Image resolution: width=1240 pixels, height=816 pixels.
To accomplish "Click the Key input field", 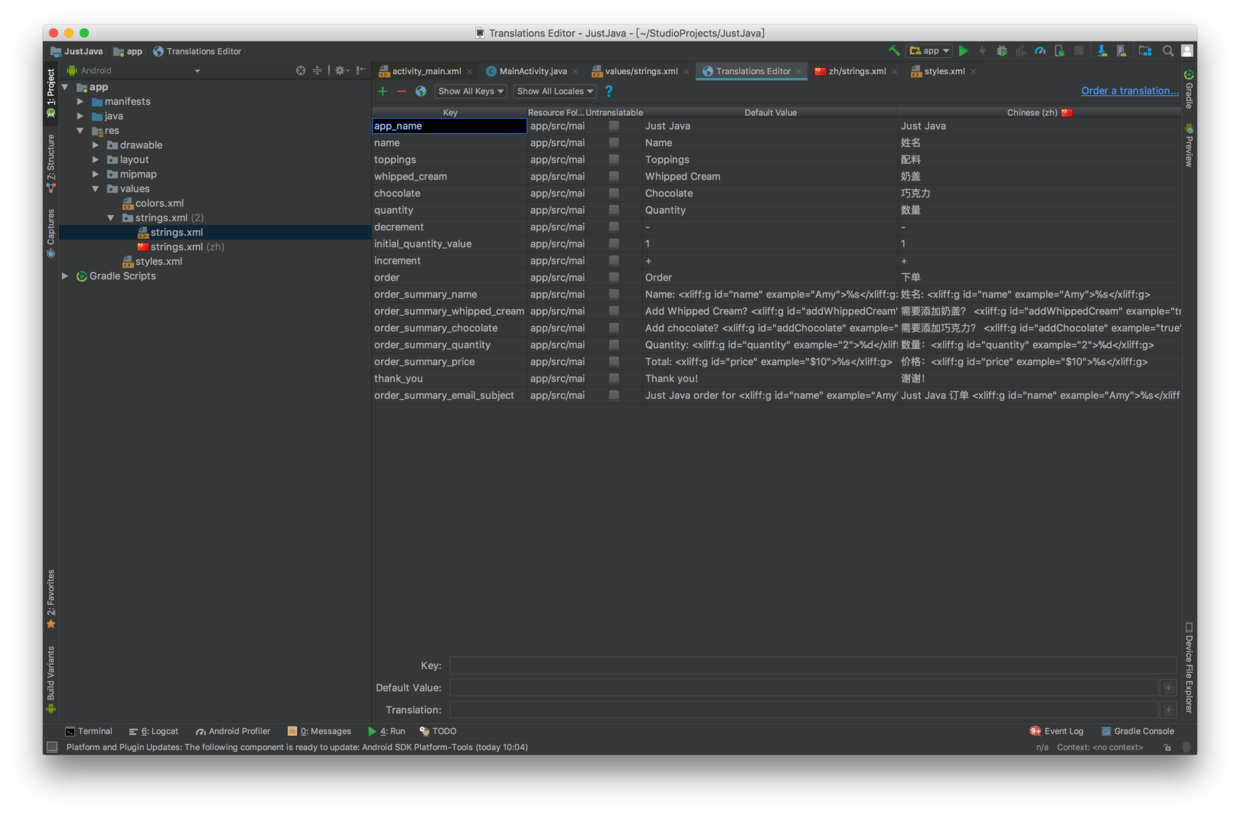I will (x=813, y=666).
